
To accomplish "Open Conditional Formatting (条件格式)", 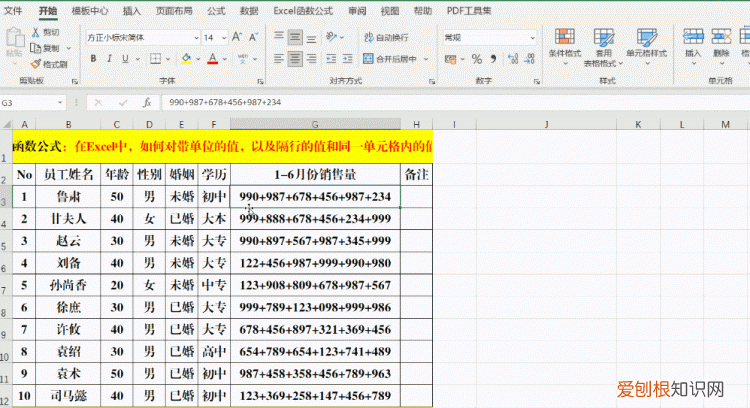I will 564,43.
